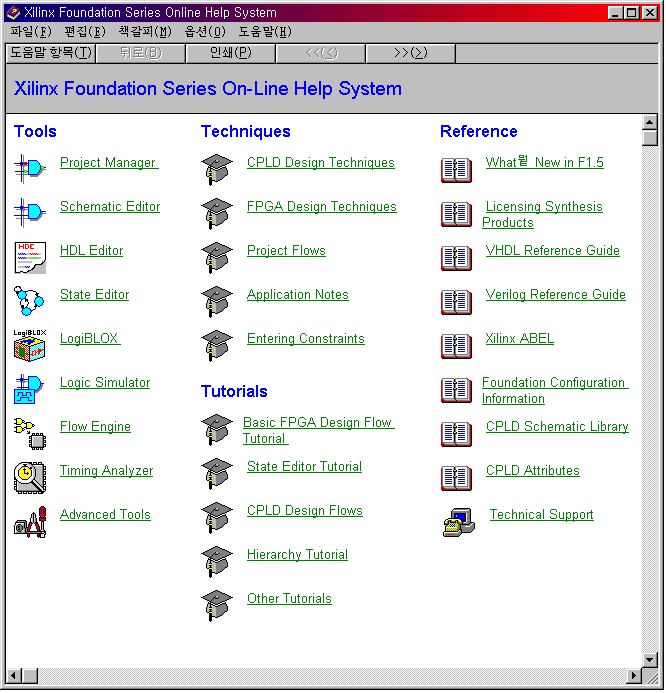Click graduation cap icon beside State Editor Tutorial
Image resolution: width=666 pixels, height=693 pixels.
click(x=217, y=474)
